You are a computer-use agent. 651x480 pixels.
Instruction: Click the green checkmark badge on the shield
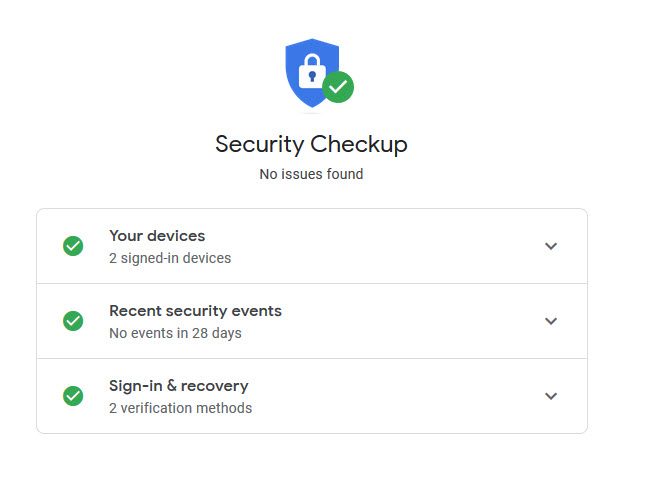(x=338, y=87)
